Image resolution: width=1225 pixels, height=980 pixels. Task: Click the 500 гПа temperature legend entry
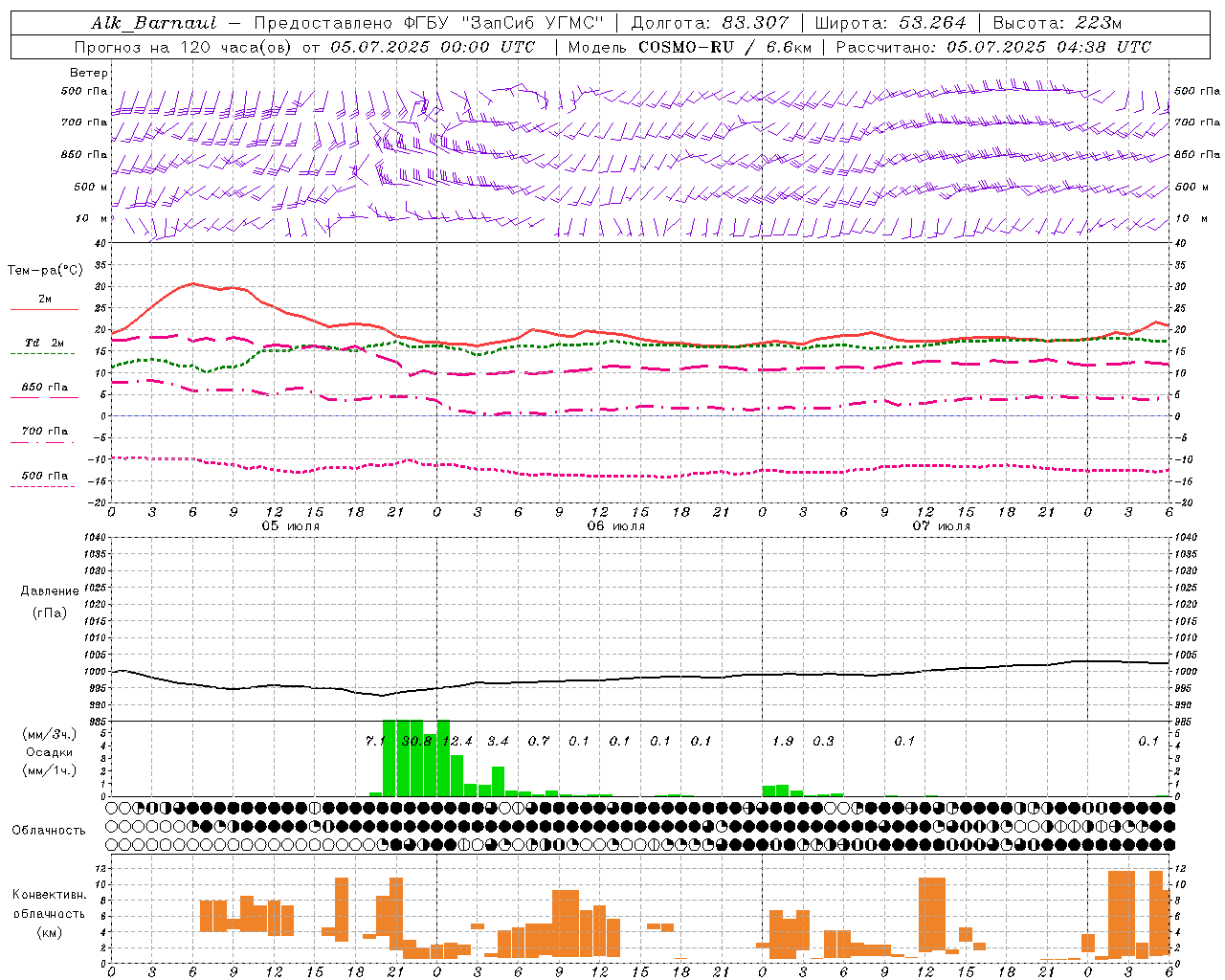coord(45,476)
